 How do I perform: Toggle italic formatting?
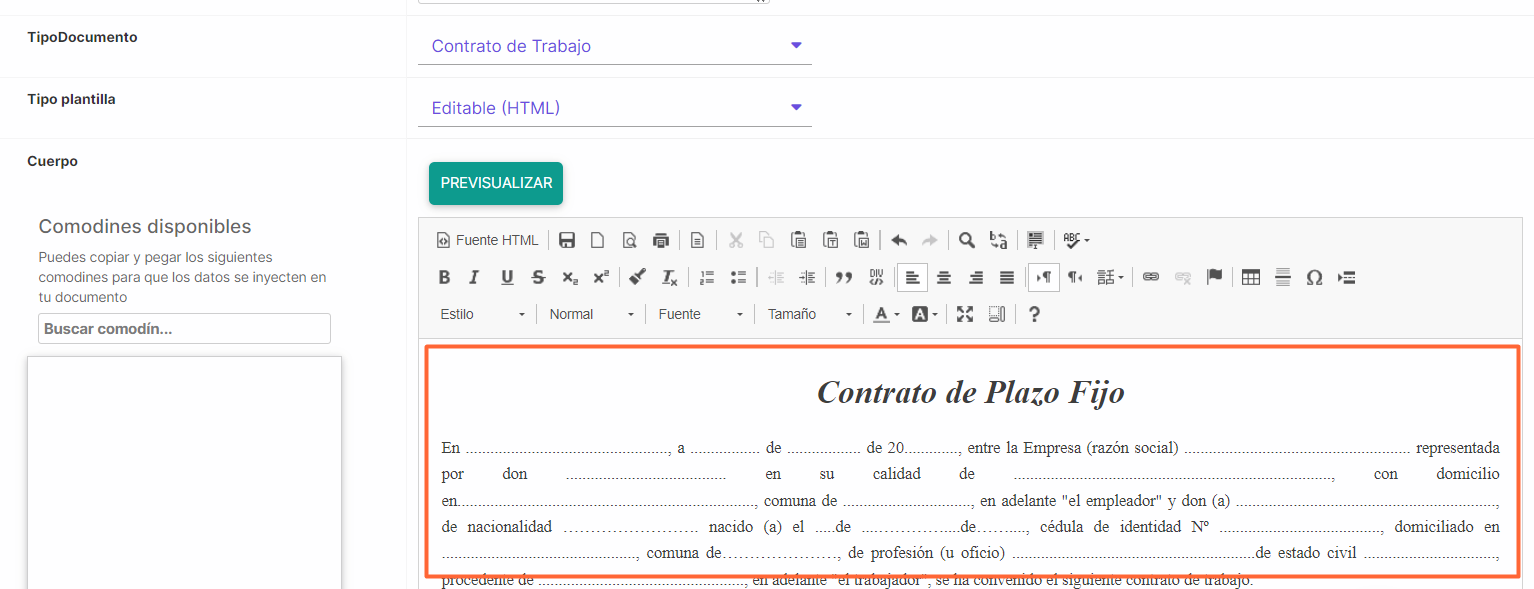[475, 277]
